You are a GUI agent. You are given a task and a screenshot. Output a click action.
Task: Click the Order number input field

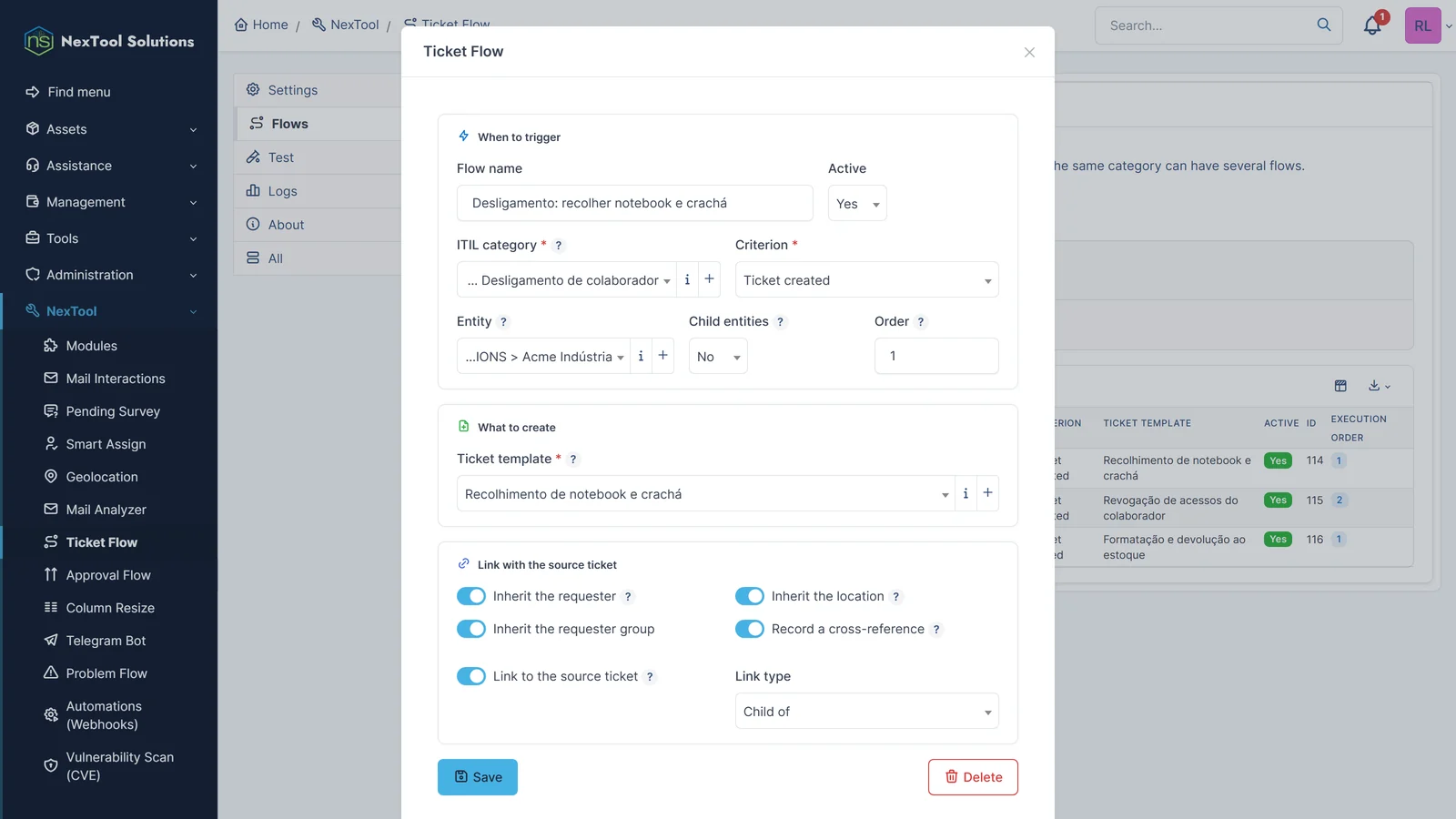[936, 356]
